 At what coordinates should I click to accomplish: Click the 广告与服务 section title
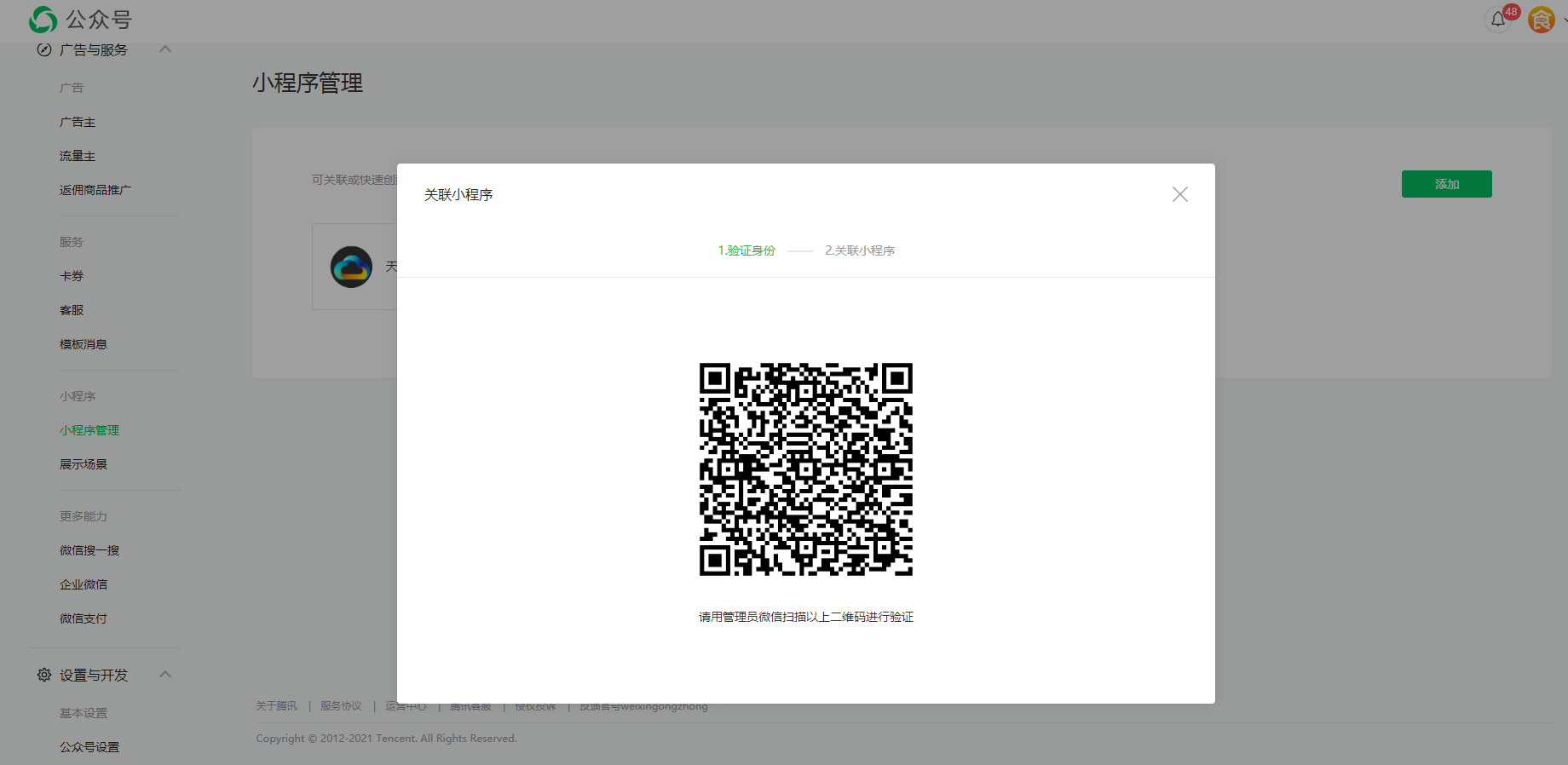coord(94,50)
